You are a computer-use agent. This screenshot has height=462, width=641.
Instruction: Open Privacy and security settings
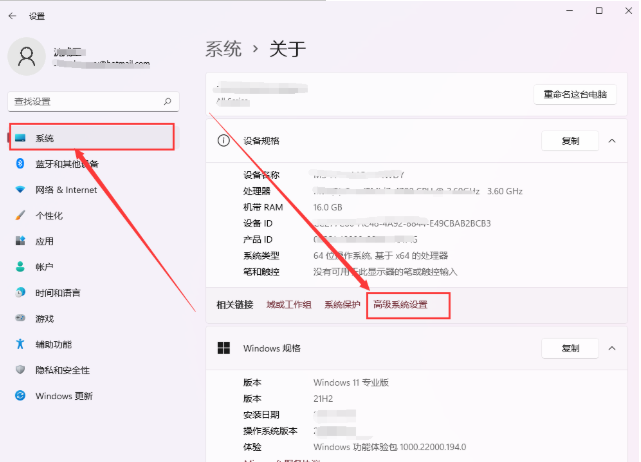[62, 370]
